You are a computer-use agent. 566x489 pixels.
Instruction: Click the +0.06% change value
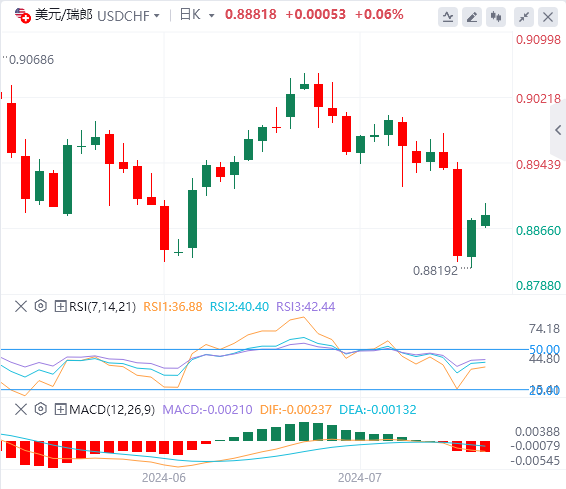[x=379, y=15]
